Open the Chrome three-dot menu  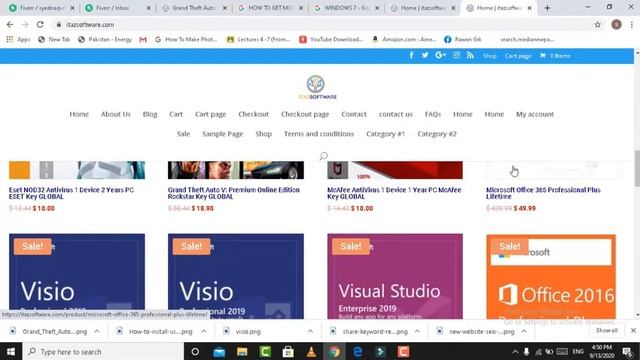(631, 24)
